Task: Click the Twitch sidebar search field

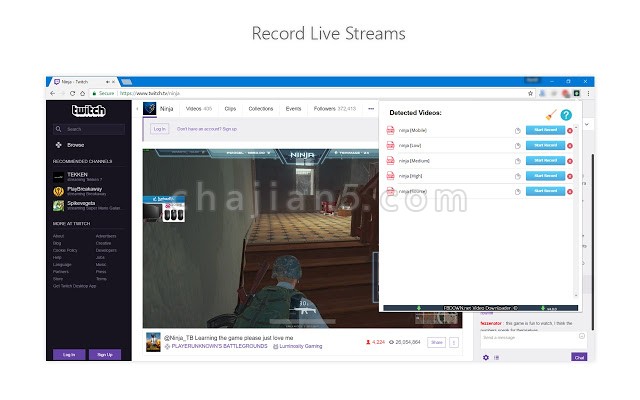Action: click(x=89, y=129)
